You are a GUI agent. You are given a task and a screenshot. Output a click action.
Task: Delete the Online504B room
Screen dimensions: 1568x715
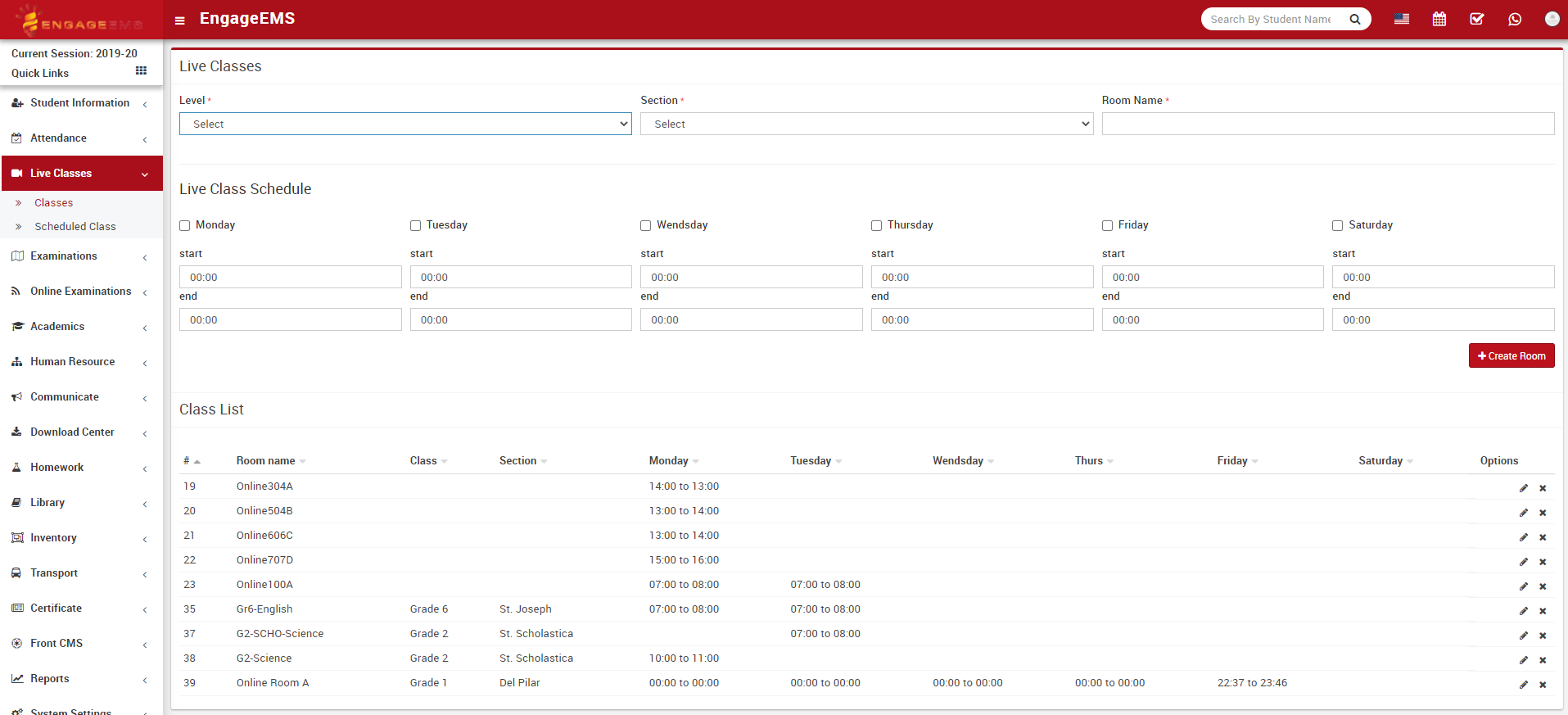pos(1543,513)
